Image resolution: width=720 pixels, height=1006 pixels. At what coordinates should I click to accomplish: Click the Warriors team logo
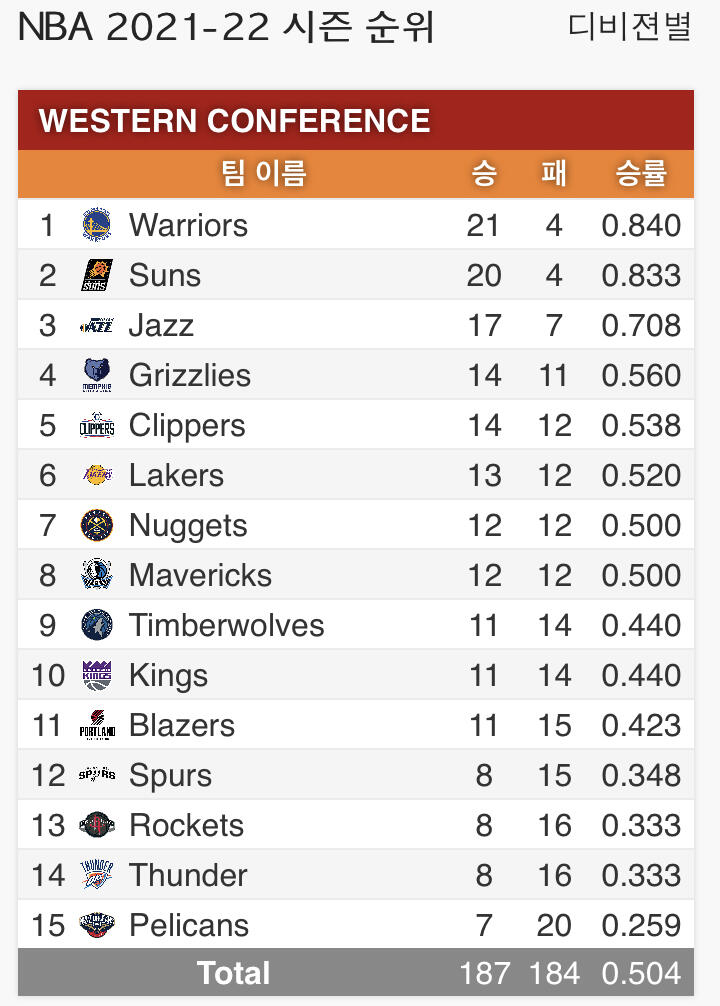97,225
